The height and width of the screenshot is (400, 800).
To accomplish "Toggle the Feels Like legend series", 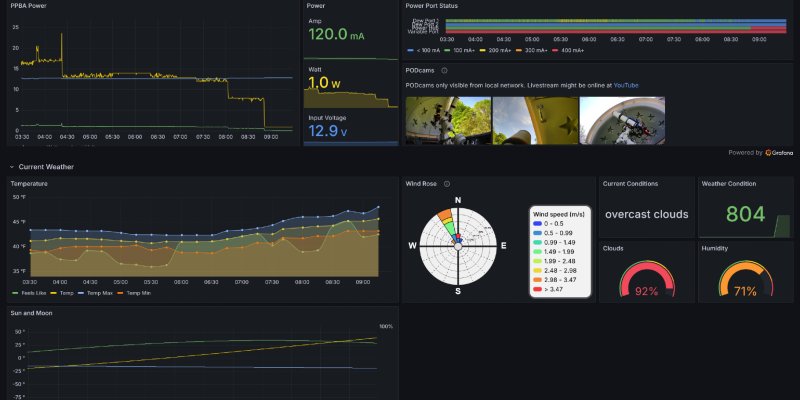I will coord(29,293).
